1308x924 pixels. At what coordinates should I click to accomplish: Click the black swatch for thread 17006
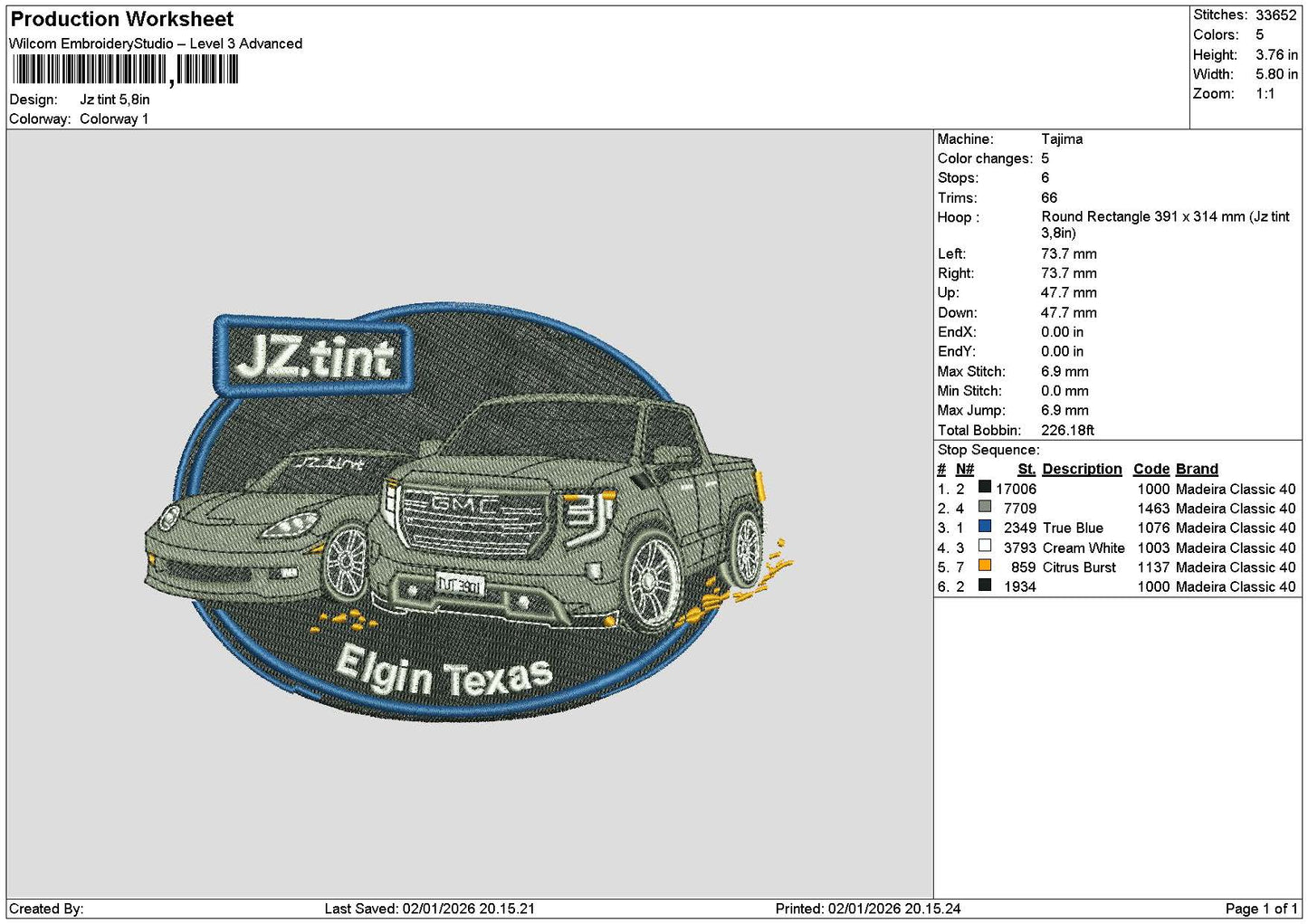(985, 487)
